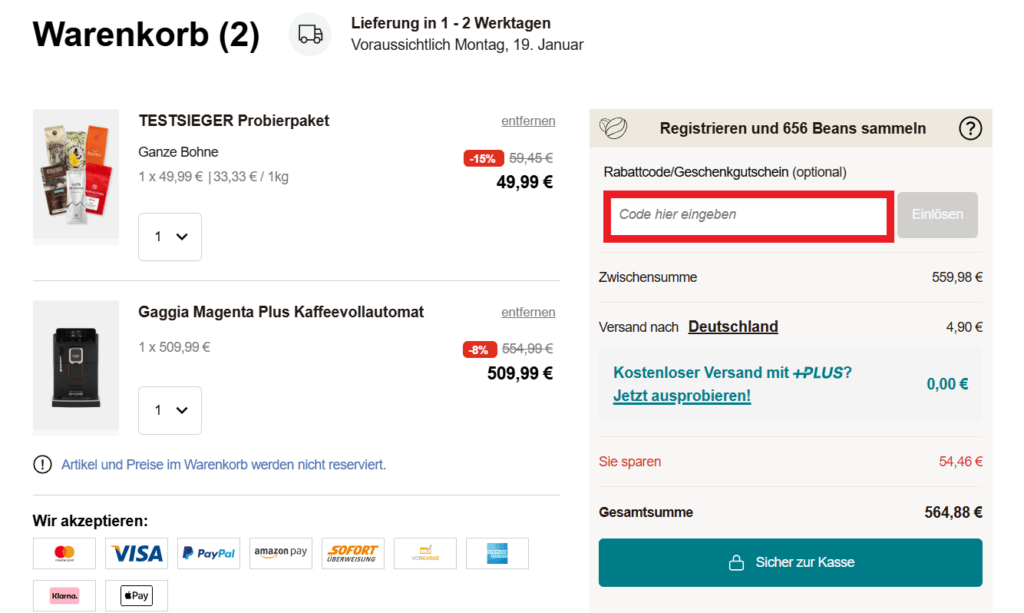Select the Visa payment icon
Screen dimensions: 1024x613
pyautogui.click(x=136, y=553)
